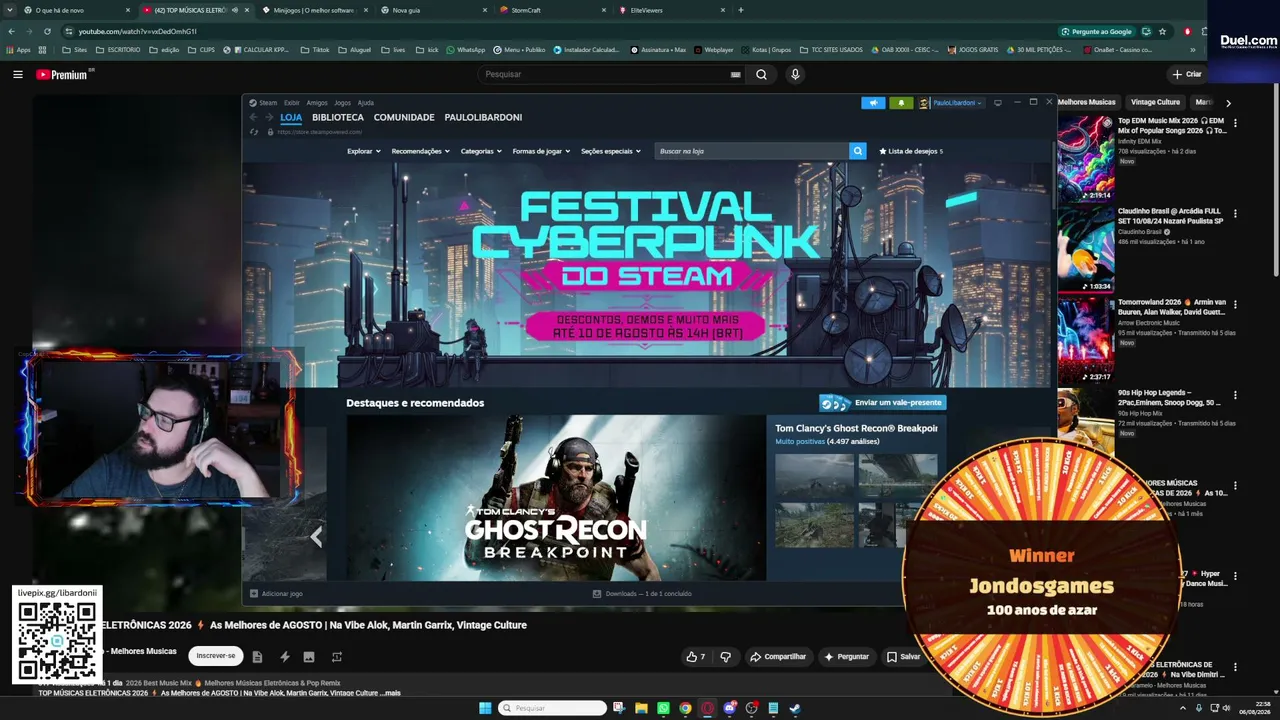Go back in Steam navigation
This screenshot has width=1280, height=720.
[x=254, y=117]
